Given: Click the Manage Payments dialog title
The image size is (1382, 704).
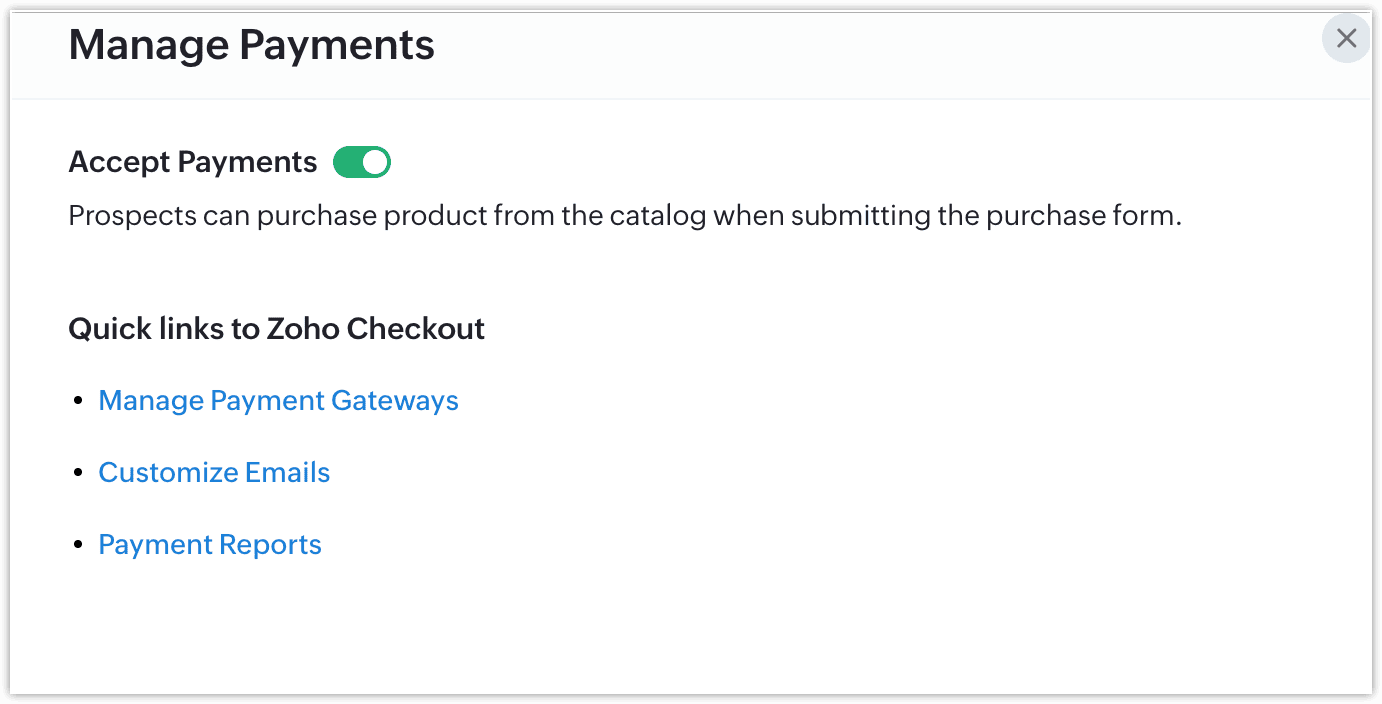Looking at the screenshot, I should 251,45.
